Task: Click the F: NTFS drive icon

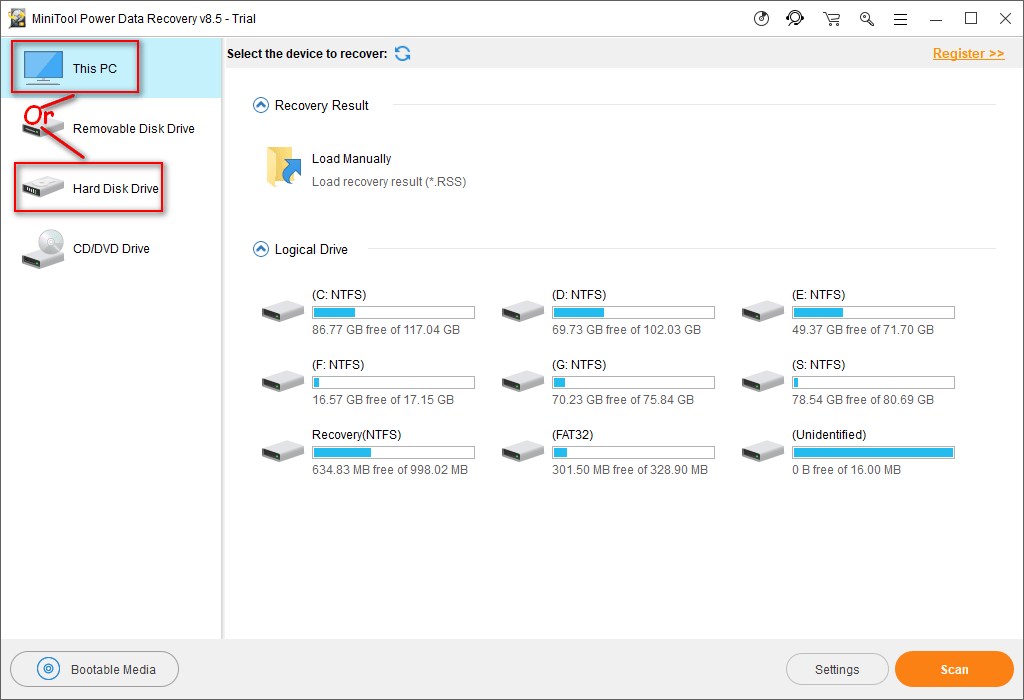Action: point(283,381)
